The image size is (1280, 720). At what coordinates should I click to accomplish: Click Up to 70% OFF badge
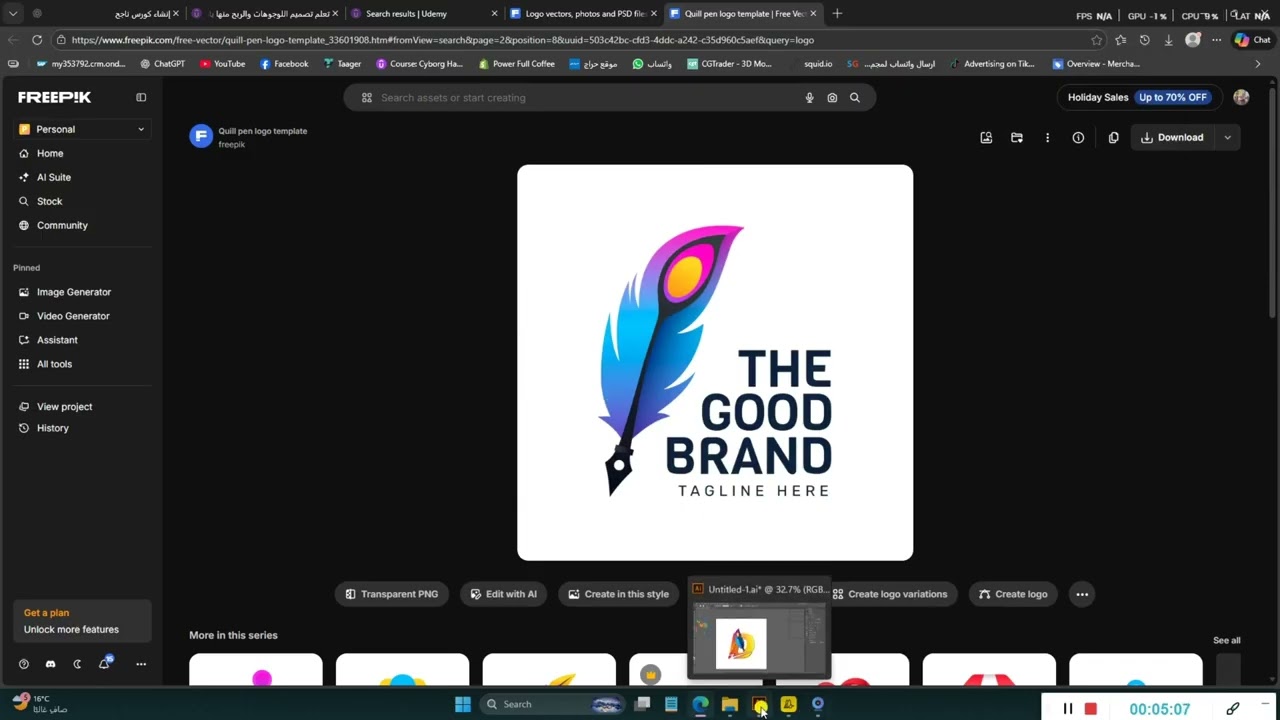(x=1173, y=97)
